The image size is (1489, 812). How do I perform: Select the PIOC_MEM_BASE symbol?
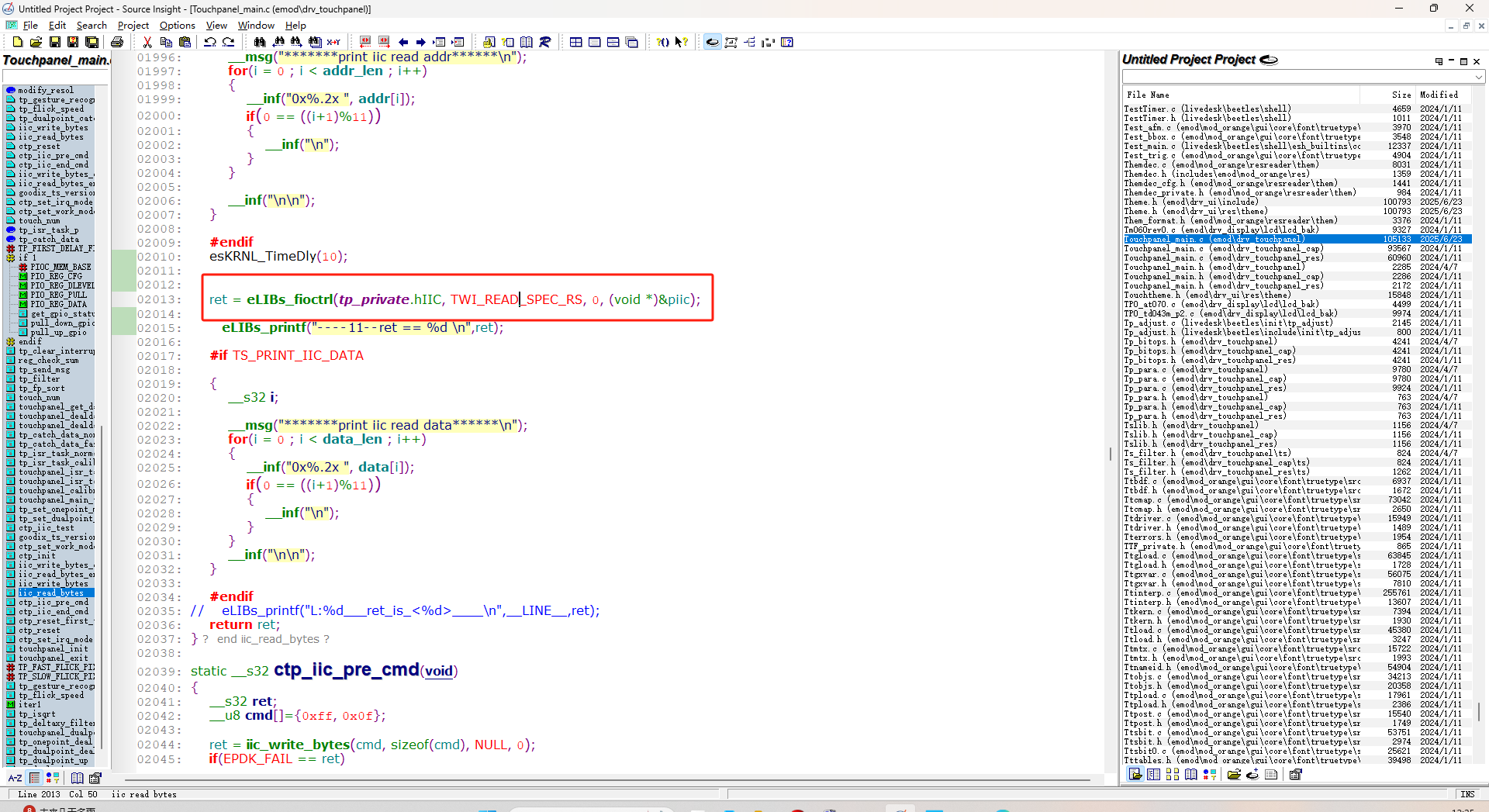60,267
